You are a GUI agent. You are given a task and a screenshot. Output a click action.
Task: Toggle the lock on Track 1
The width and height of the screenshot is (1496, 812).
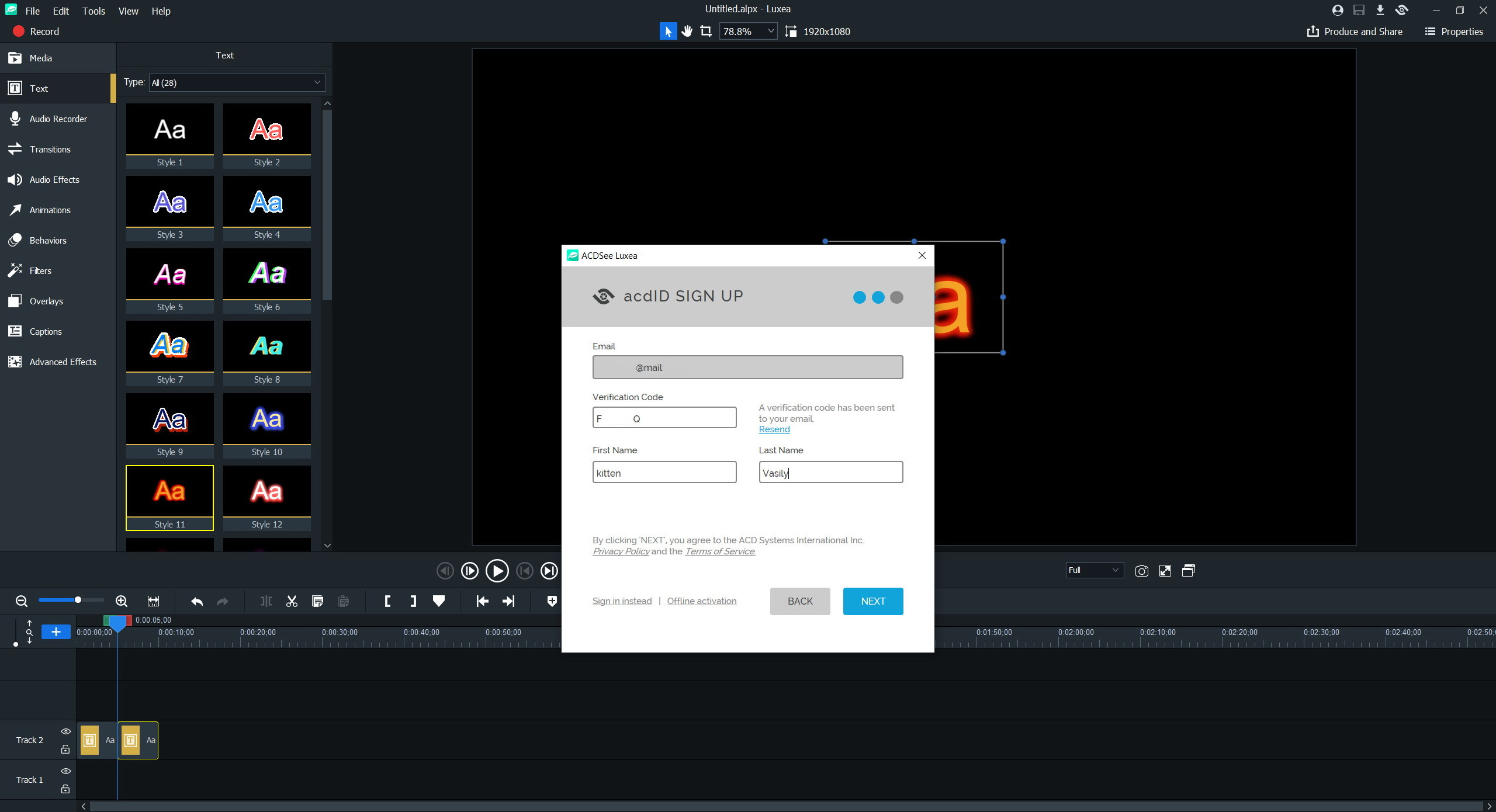tap(65, 789)
